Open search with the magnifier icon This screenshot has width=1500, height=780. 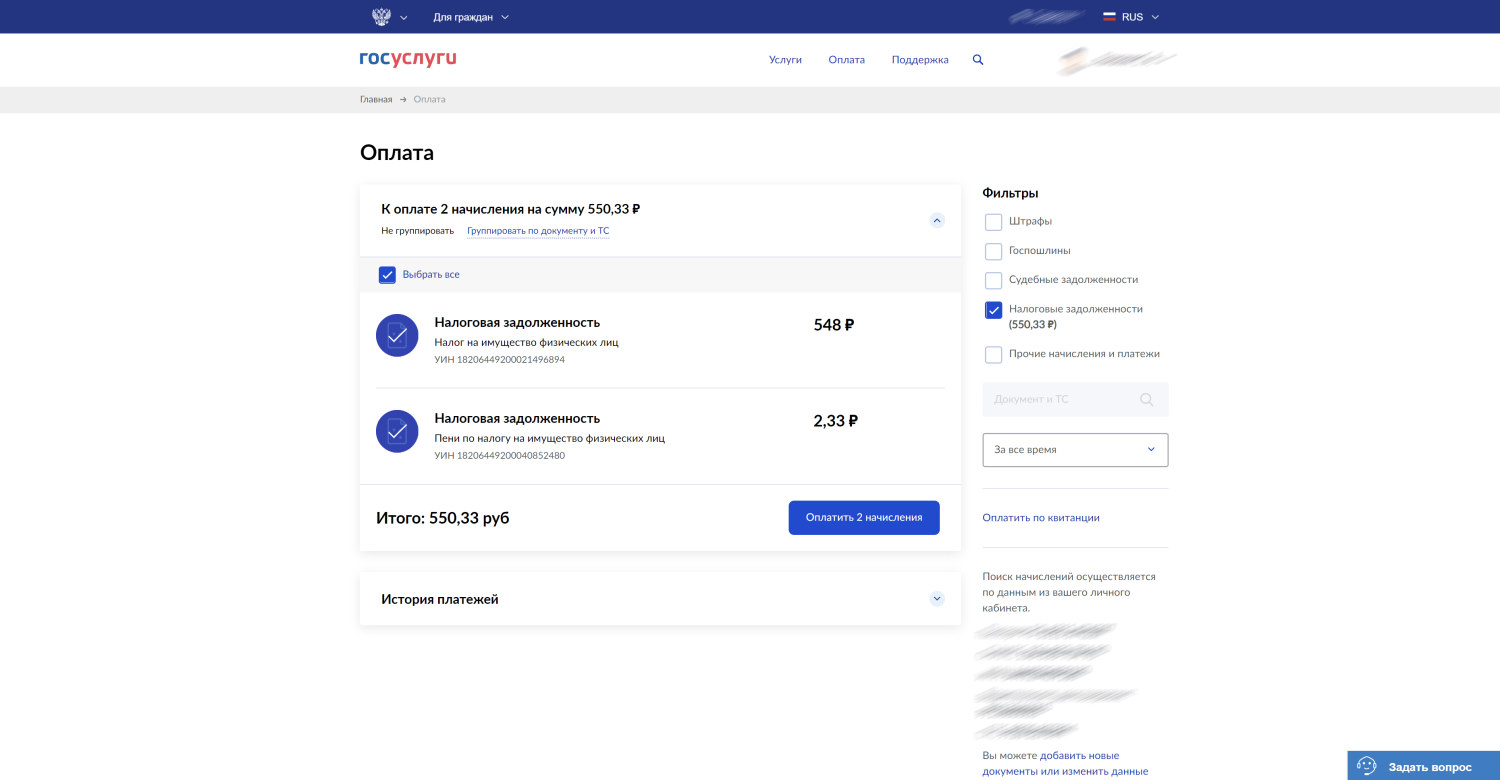tap(978, 60)
